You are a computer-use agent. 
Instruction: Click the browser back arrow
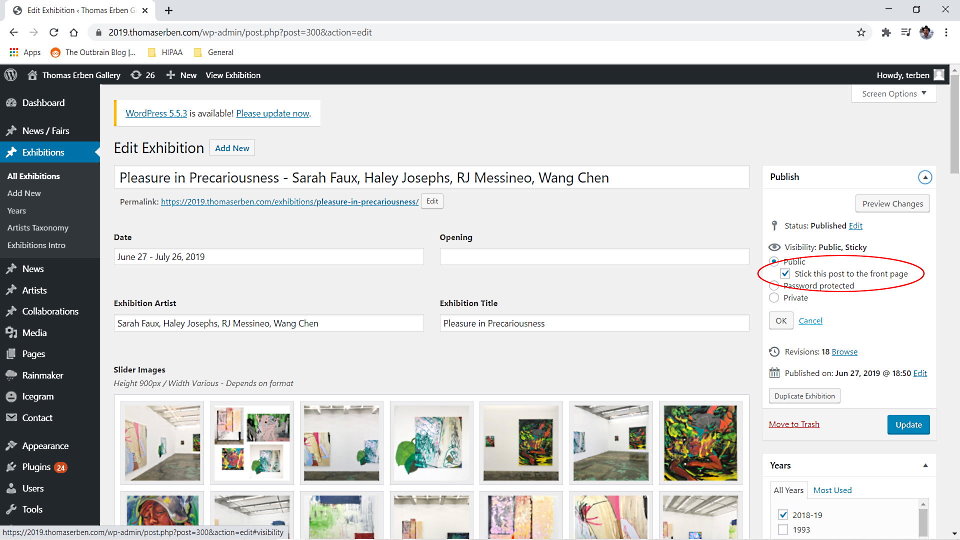click(x=13, y=32)
